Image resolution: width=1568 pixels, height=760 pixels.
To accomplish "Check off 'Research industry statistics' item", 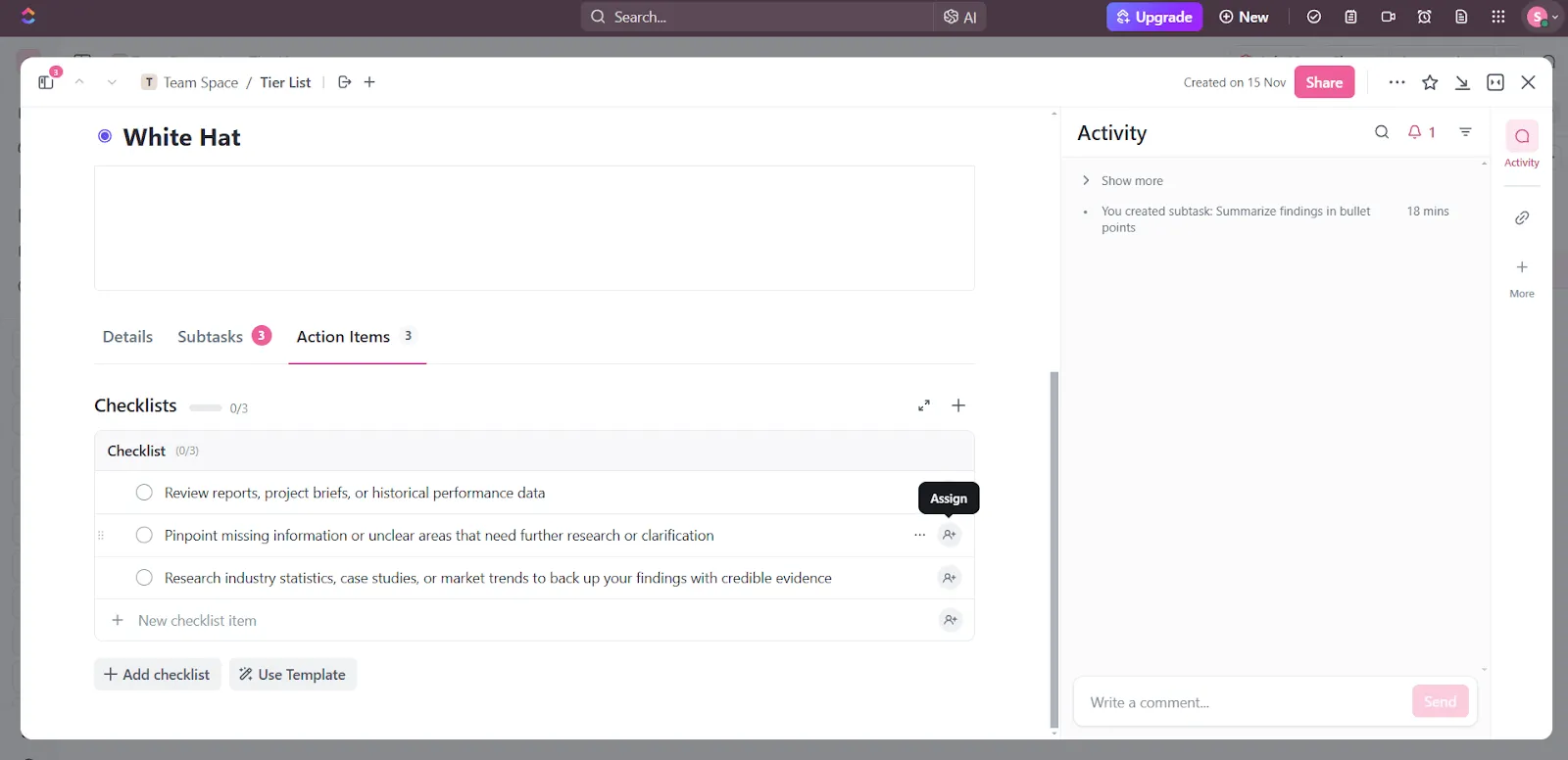I will [144, 578].
